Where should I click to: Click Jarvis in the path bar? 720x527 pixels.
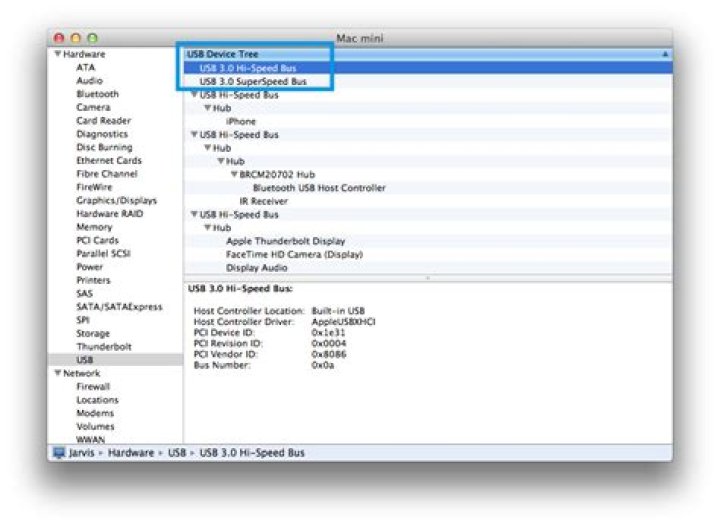tap(82, 453)
